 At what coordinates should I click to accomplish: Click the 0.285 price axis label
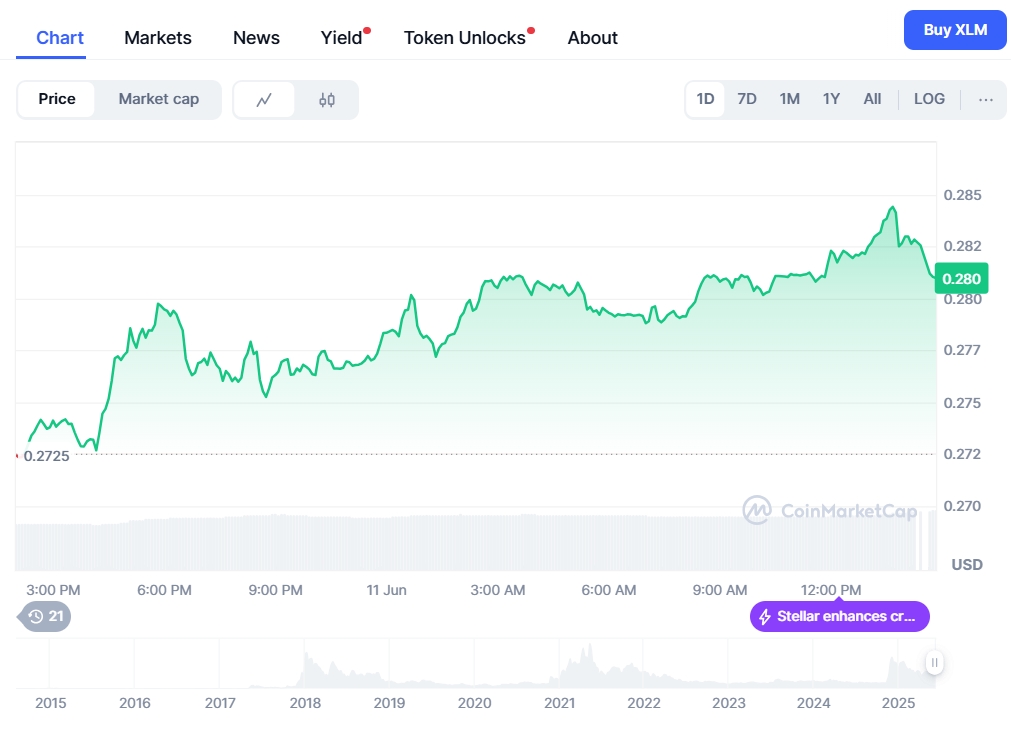click(x=963, y=195)
